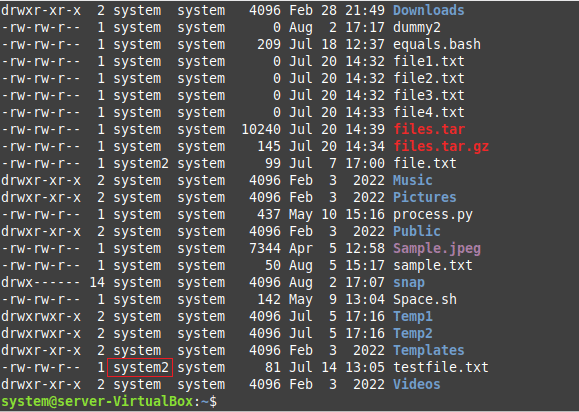Viewport: 579px width, 412px height.
Task: Click file4.txt in the listing
Action: (428, 112)
